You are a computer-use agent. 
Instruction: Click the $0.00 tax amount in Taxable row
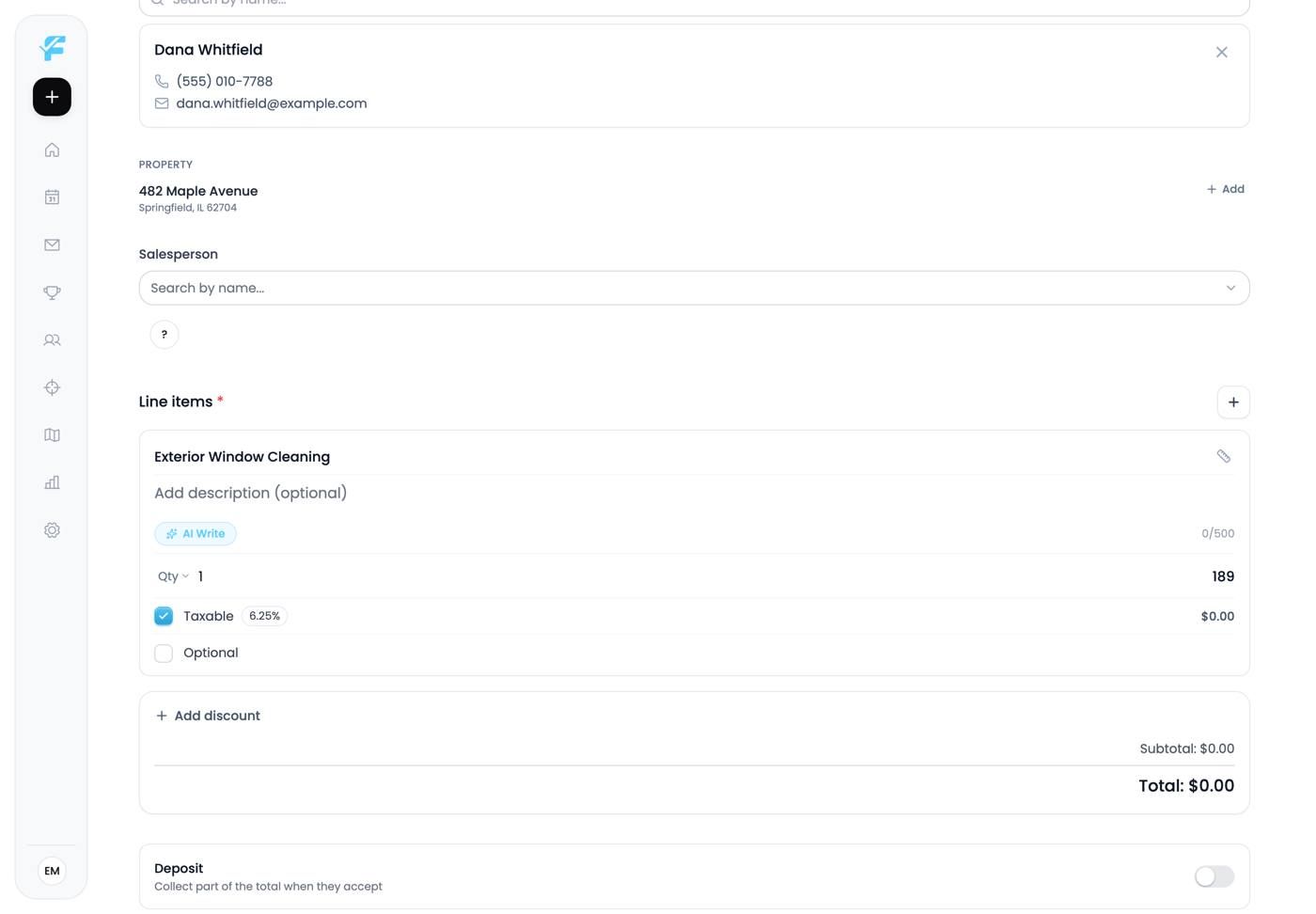(x=1217, y=616)
